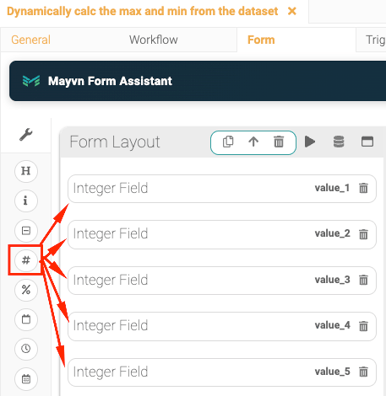This screenshot has height=396, width=386.
Task: Close the Dynamically calc max and min tab
Action: coord(292,11)
